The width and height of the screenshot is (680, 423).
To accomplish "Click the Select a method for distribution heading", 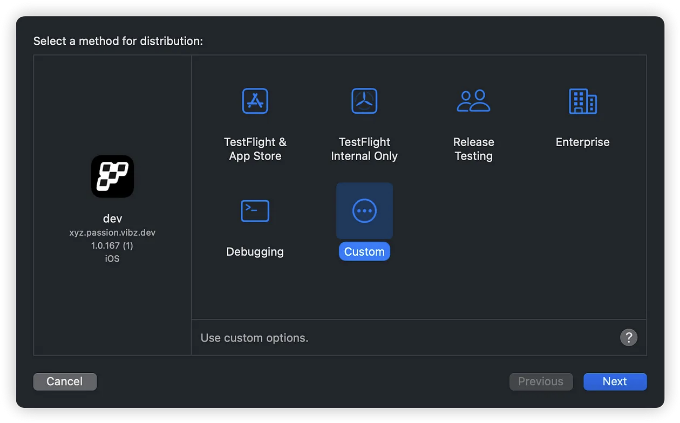I will click(118, 41).
